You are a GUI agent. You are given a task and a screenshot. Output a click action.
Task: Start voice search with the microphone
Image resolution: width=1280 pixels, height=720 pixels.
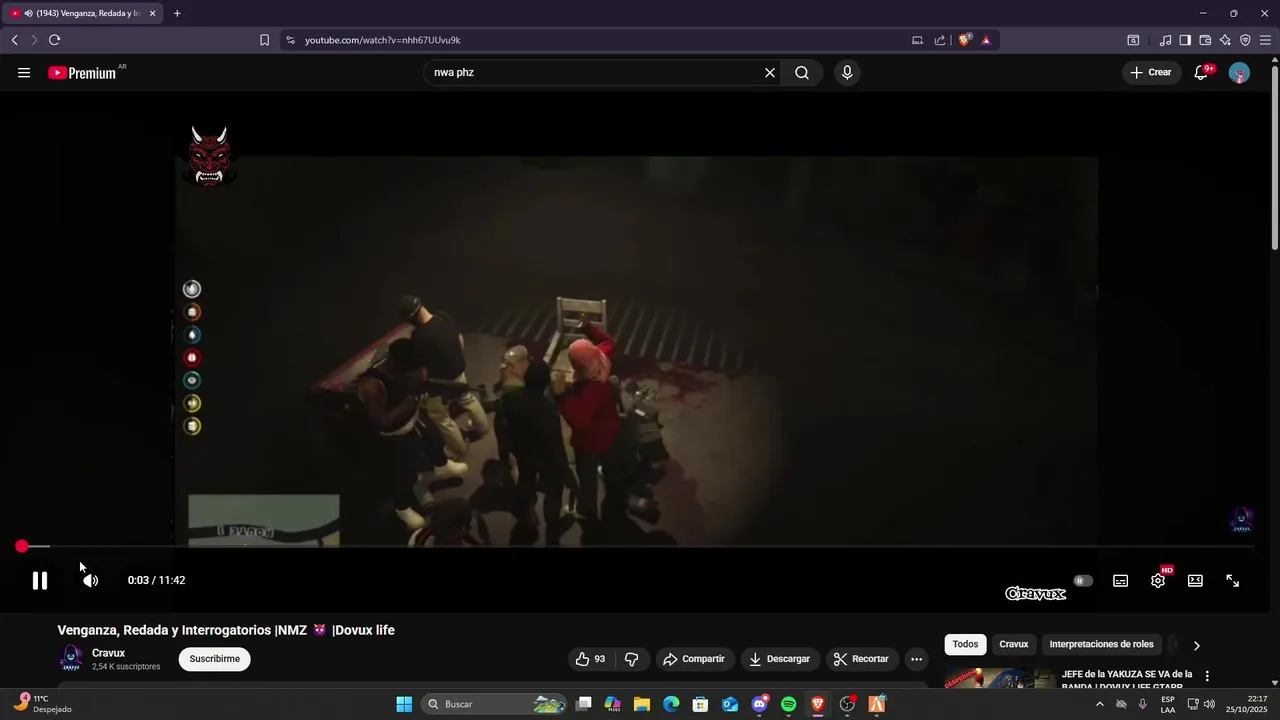point(847,73)
